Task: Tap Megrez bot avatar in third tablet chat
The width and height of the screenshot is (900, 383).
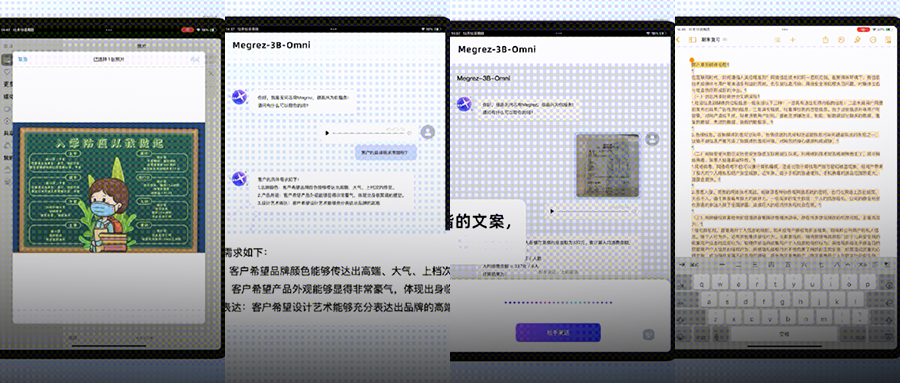Action: [464, 105]
